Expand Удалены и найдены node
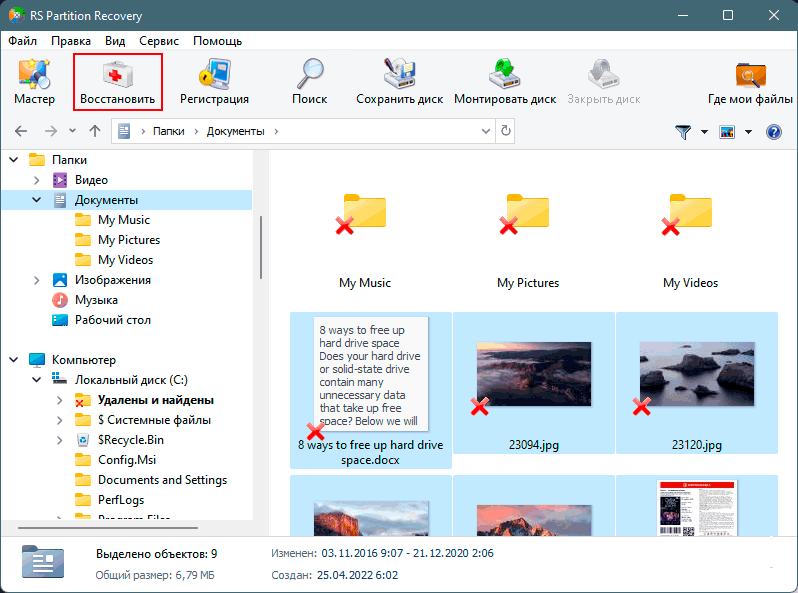 tap(60, 400)
